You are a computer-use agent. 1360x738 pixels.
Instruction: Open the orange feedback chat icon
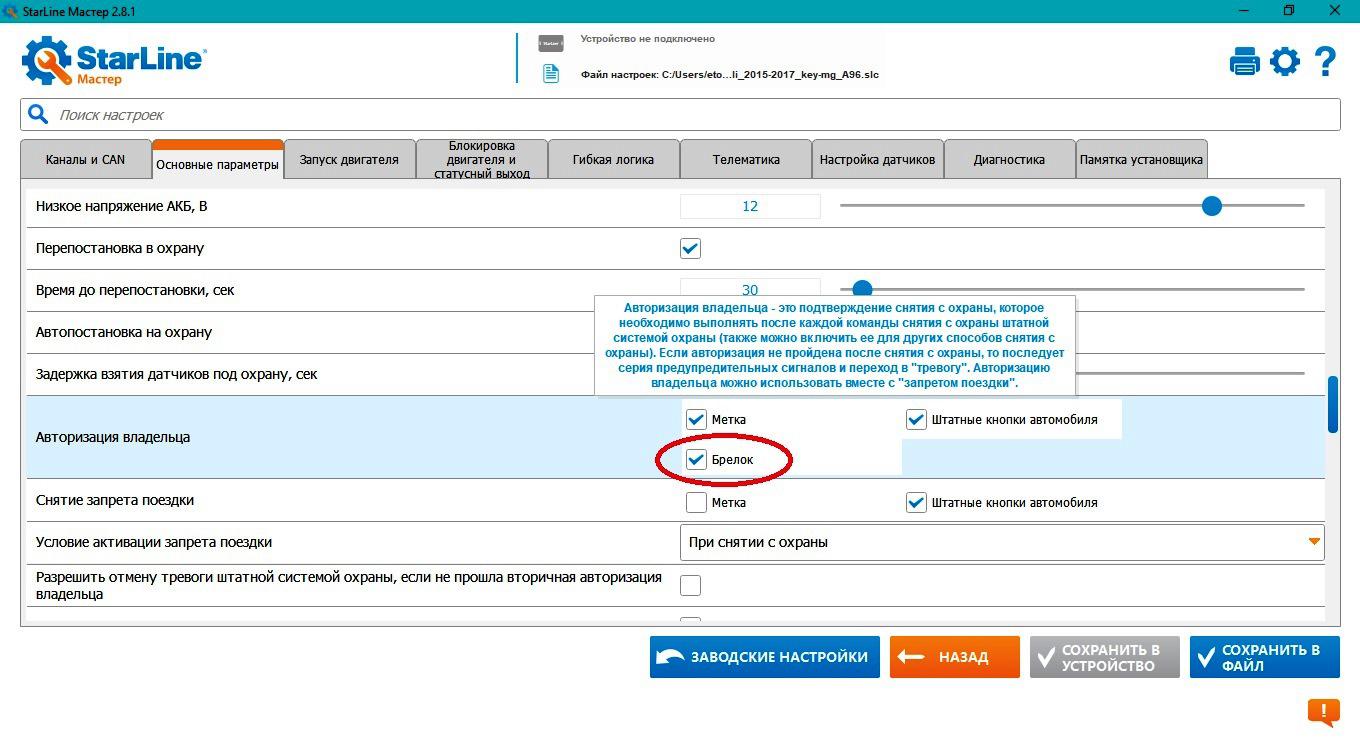point(1323,713)
